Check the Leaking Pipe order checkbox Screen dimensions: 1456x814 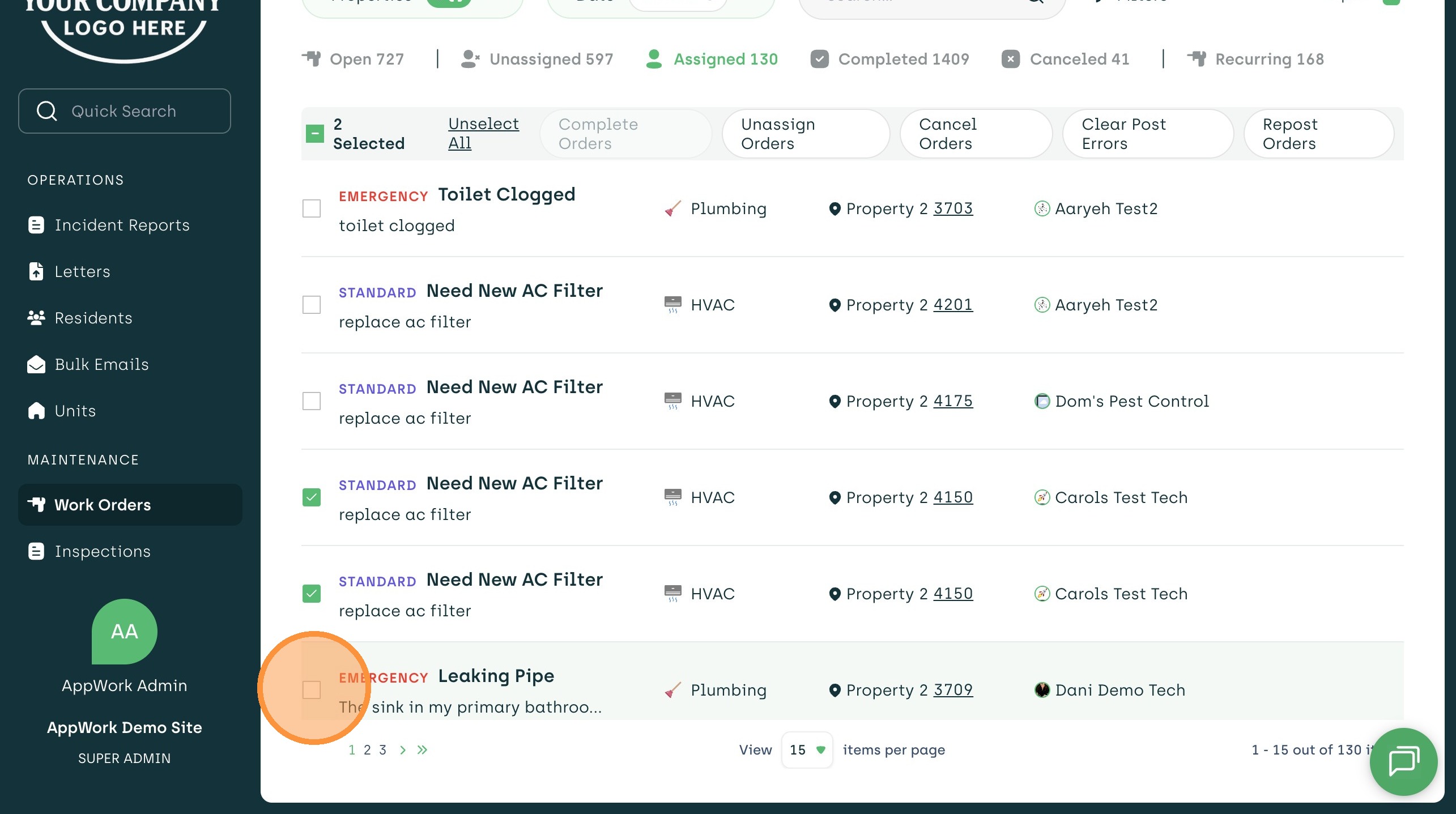[312, 690]
